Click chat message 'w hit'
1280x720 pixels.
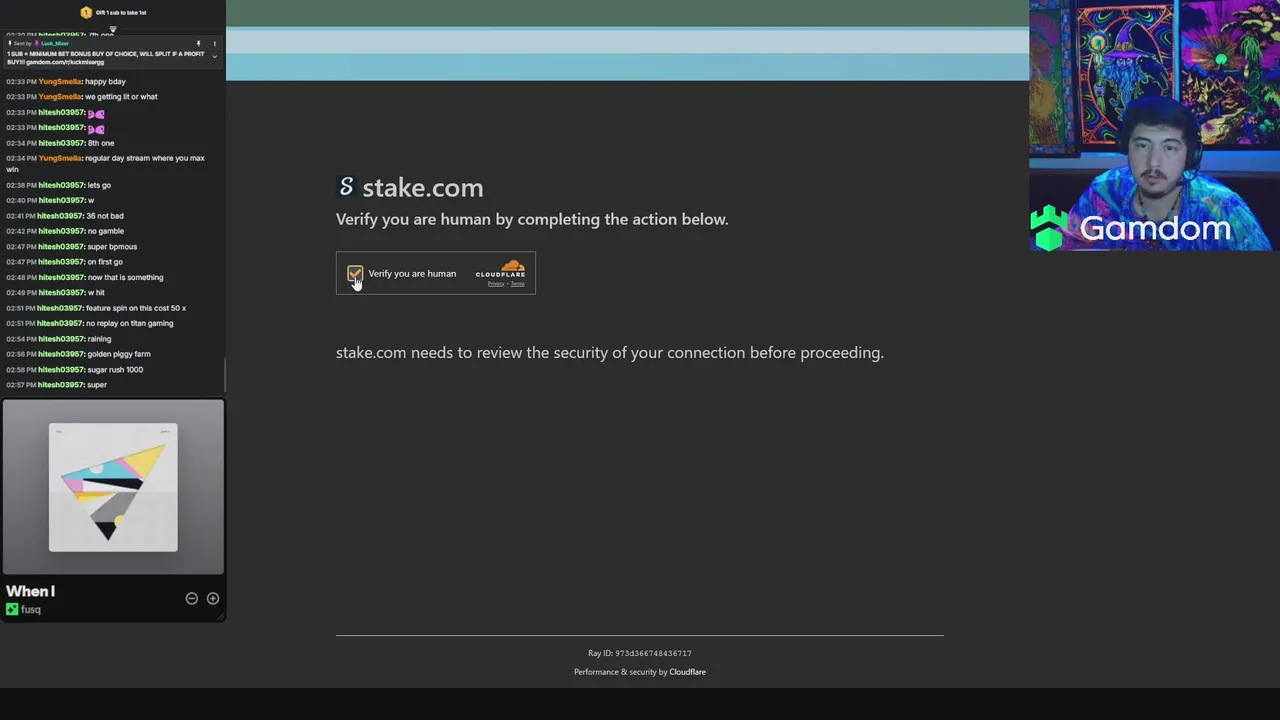[96, 293]
